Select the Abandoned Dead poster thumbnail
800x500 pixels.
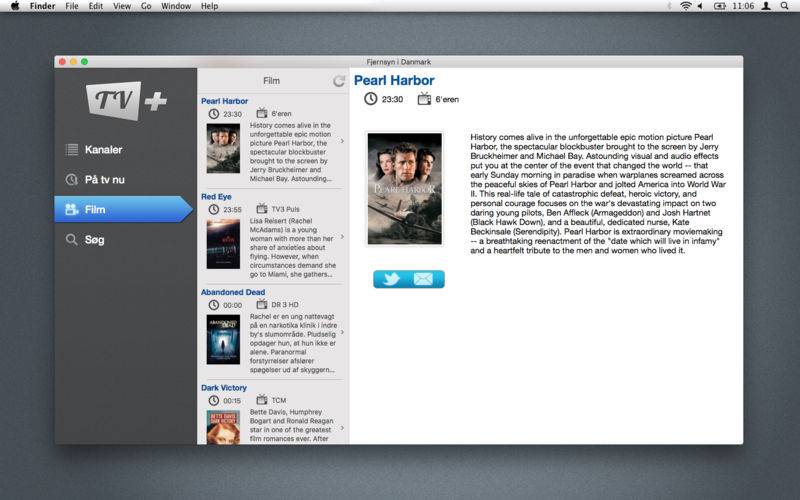[x=223, y=339]
